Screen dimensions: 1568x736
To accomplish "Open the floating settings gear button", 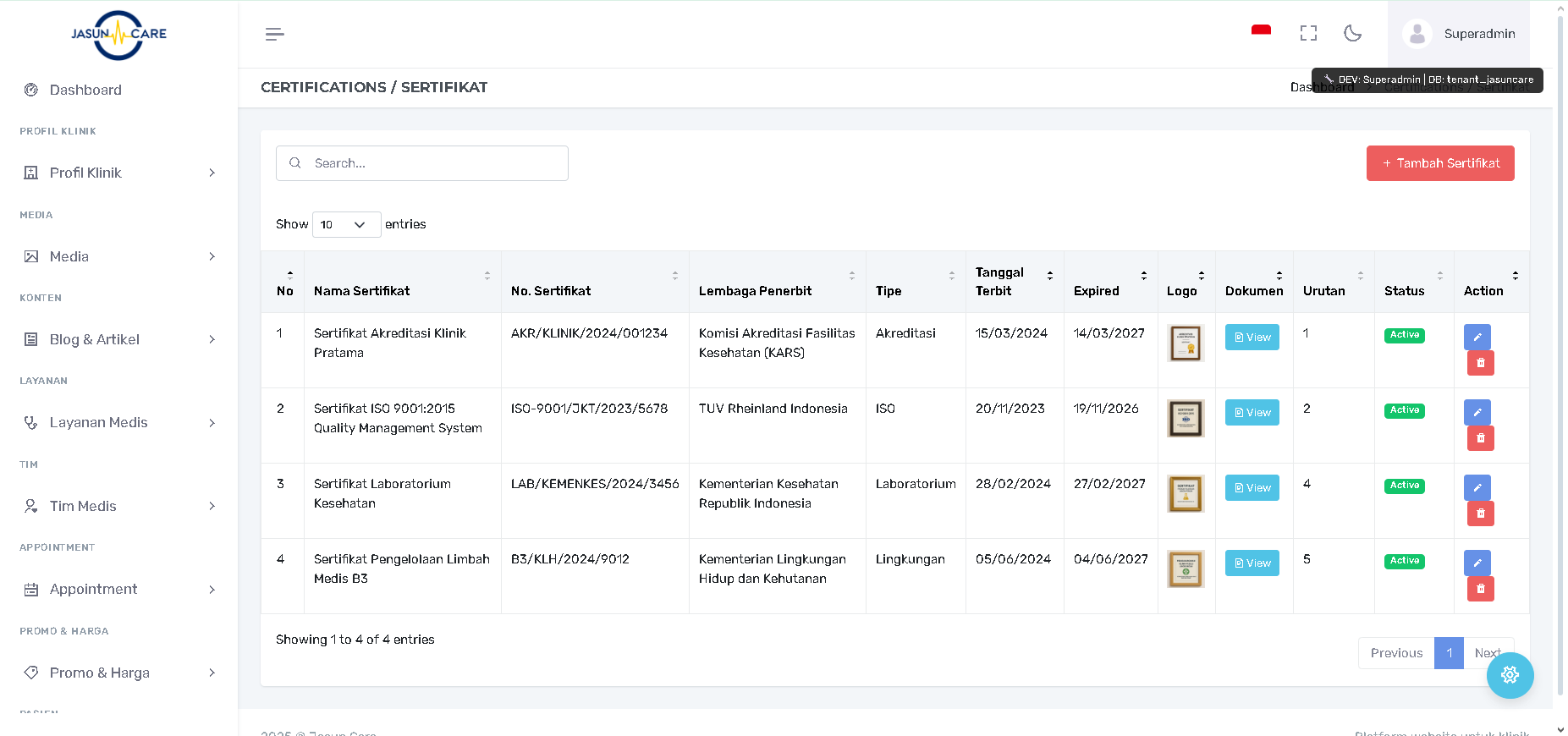I will coord(1510,675).
